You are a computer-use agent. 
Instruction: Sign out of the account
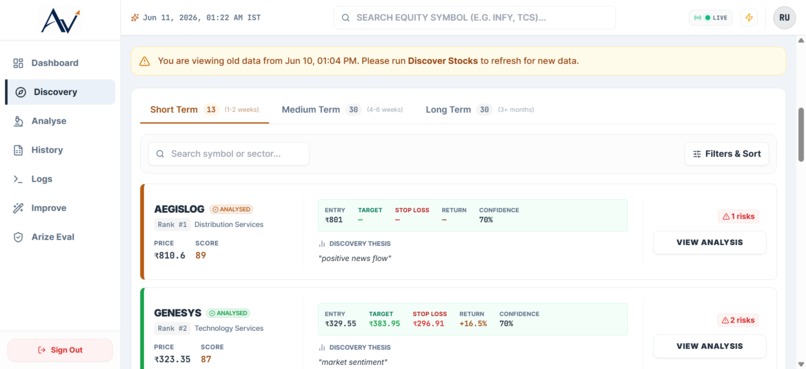(x=60, y=350)
